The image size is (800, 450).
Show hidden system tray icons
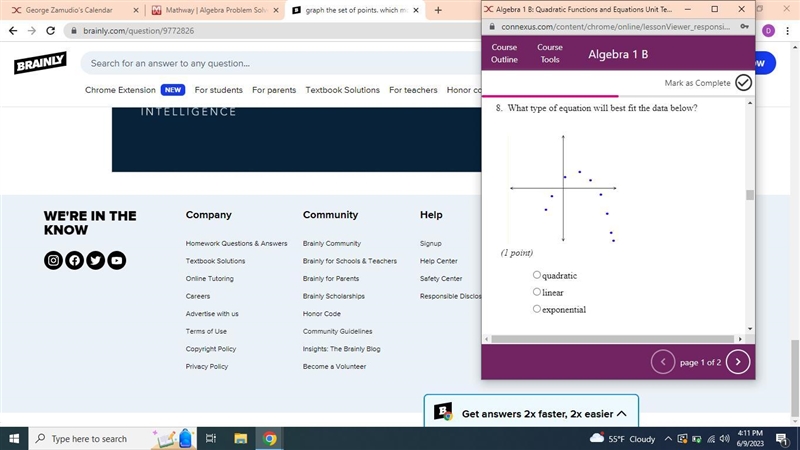coord(668,439)
